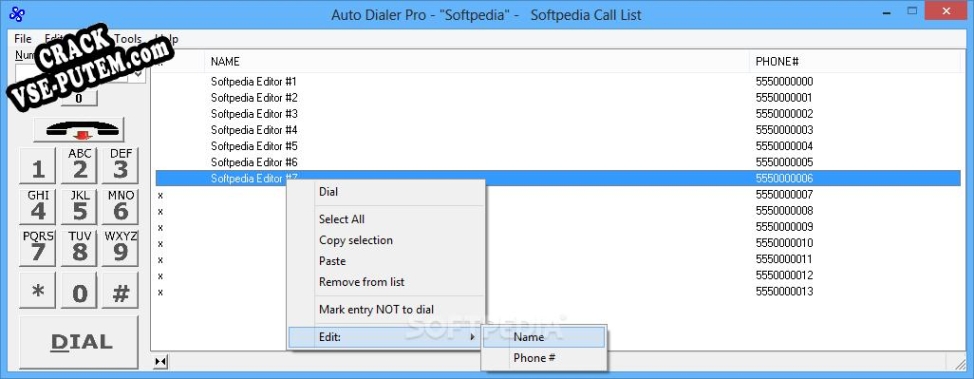Click phone number 5550000009

pos(784,227)
